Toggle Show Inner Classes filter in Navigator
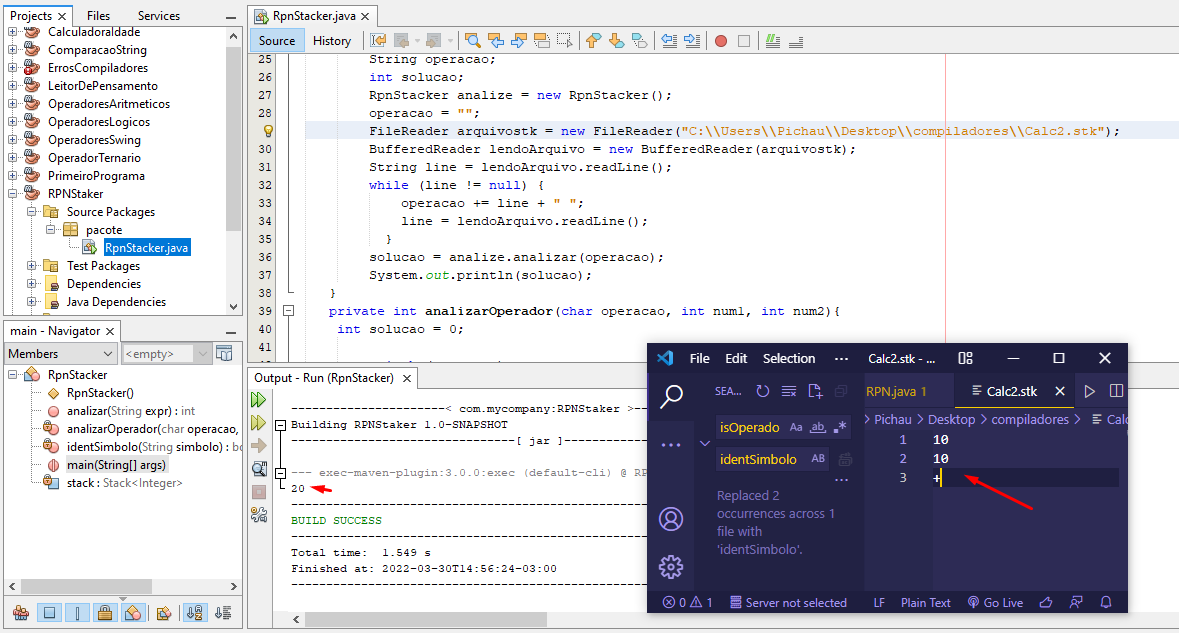 [132, 613]
